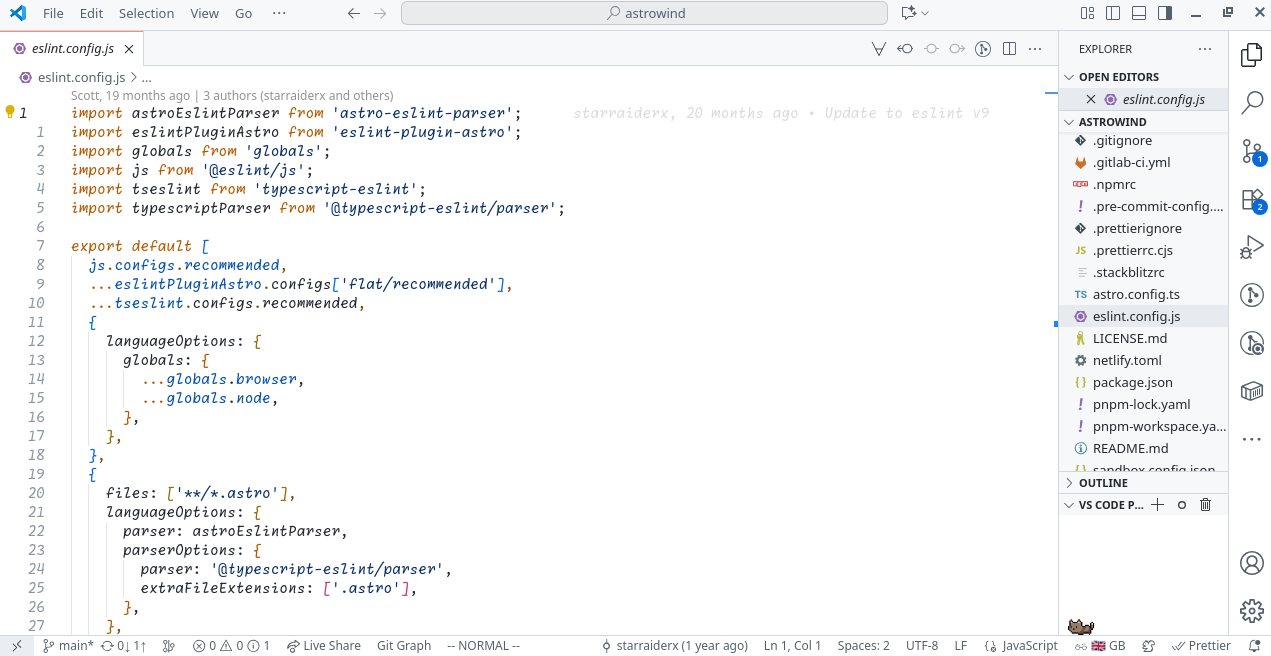Show additional views via the activity bar ellipsis
This screenshot has width=1271, height=656.
(1251, 439)
